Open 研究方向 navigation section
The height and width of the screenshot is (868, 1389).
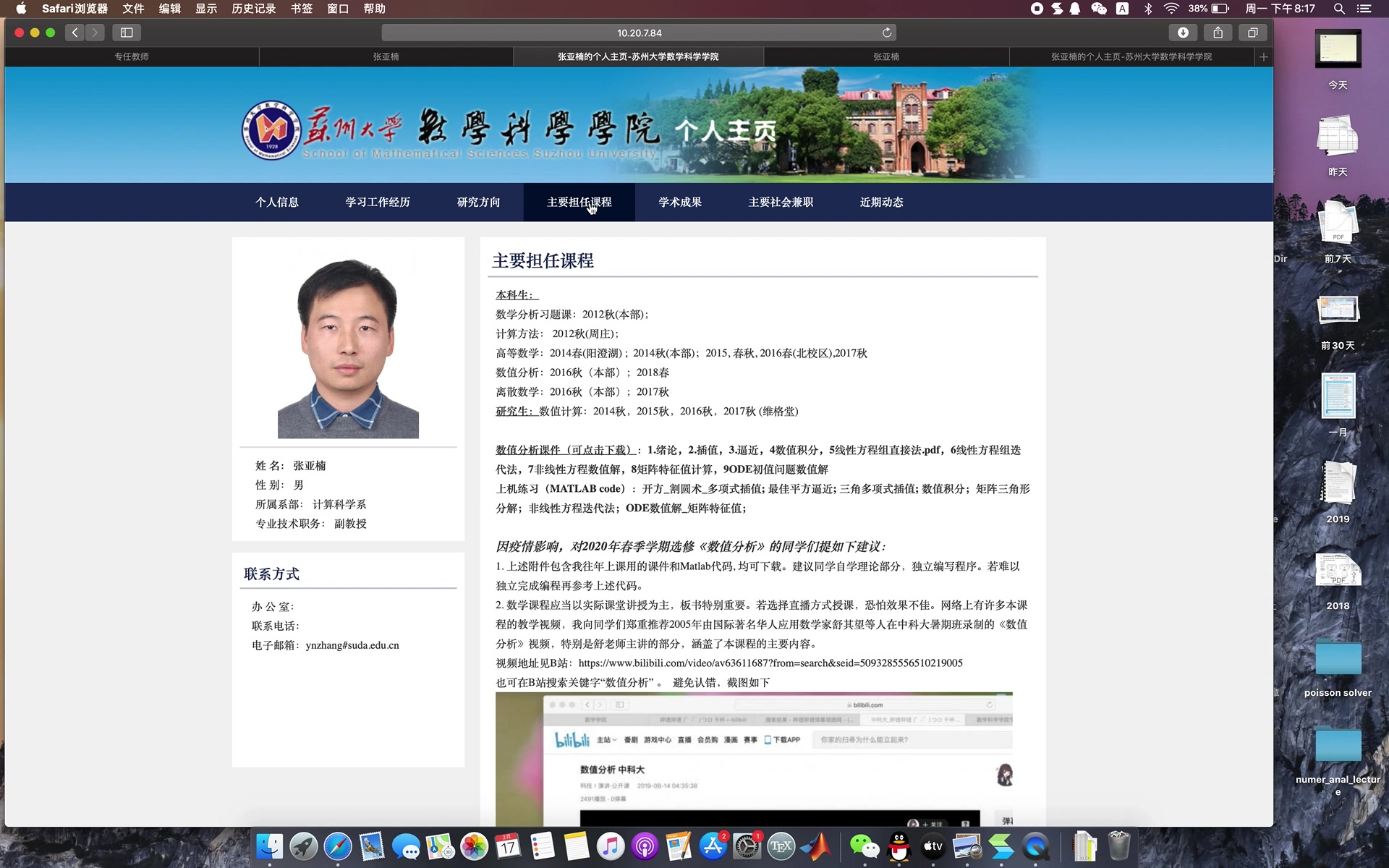(x=478, y=202)
